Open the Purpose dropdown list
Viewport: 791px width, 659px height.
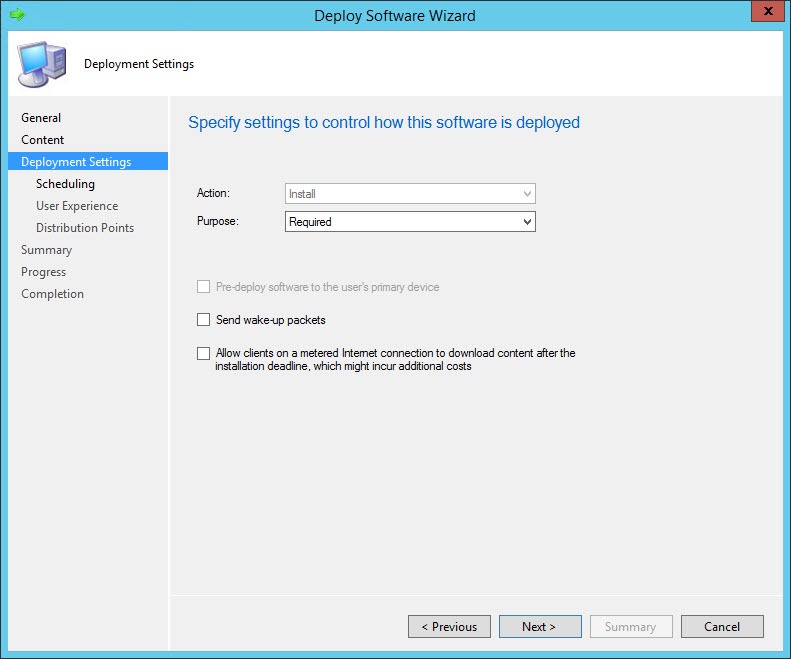coord(410,222)
